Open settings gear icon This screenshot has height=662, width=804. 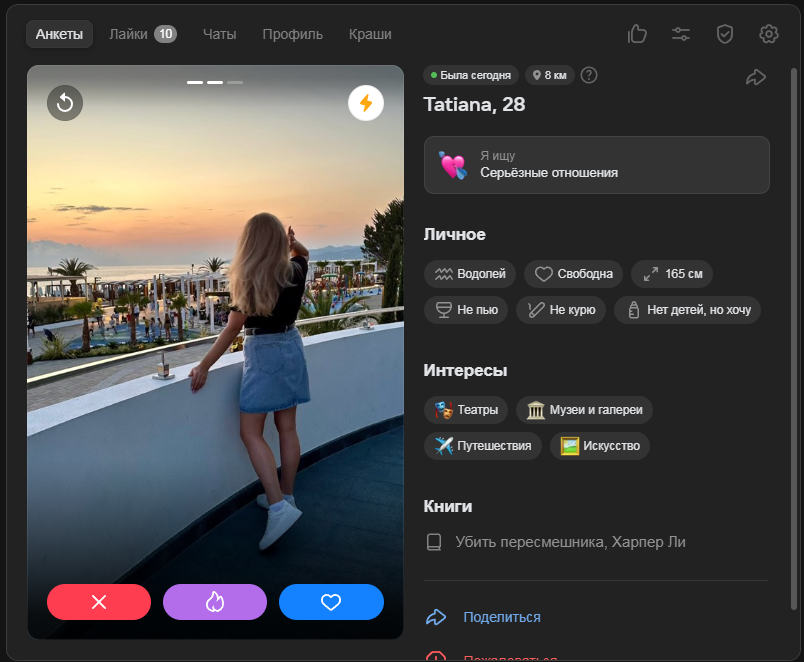(x=769, y=34)
